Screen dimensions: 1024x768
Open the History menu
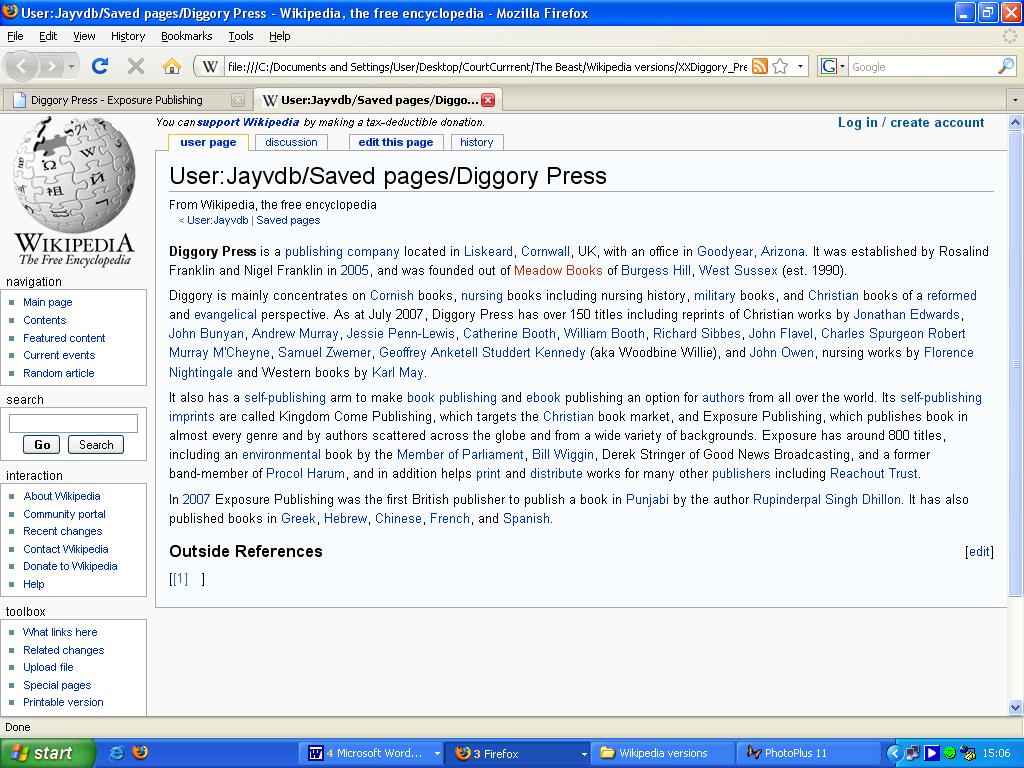[x=127, y=36]
